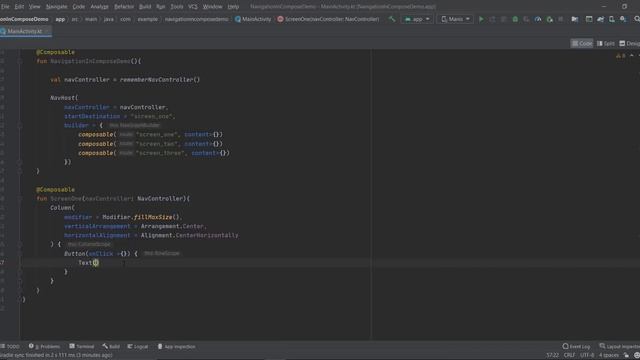This screenshot has width=640, height=360.
Task: Click the example breadcrumb in navigation bar
Action: 147,19
